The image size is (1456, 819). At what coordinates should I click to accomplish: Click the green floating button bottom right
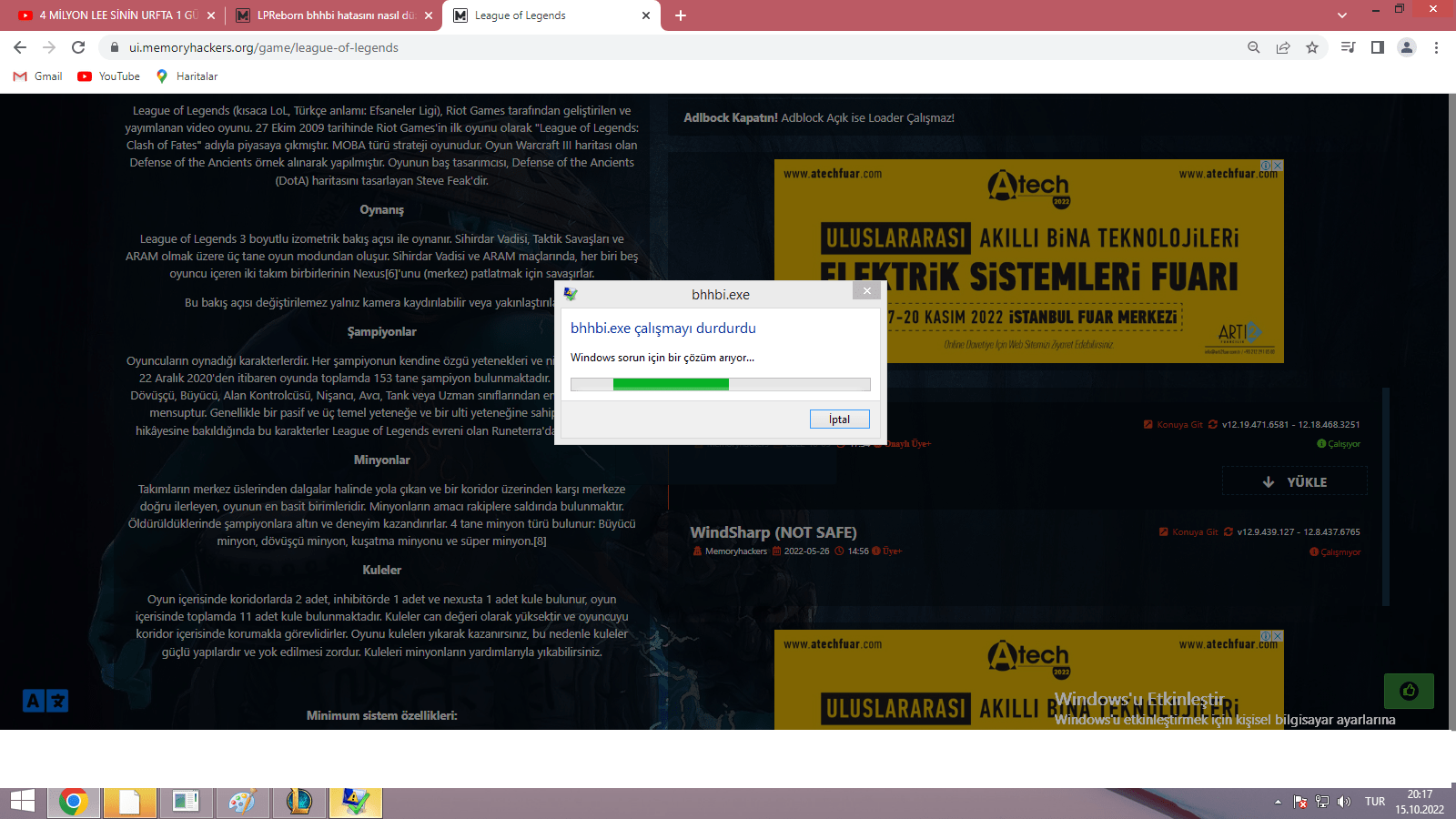1409,692
